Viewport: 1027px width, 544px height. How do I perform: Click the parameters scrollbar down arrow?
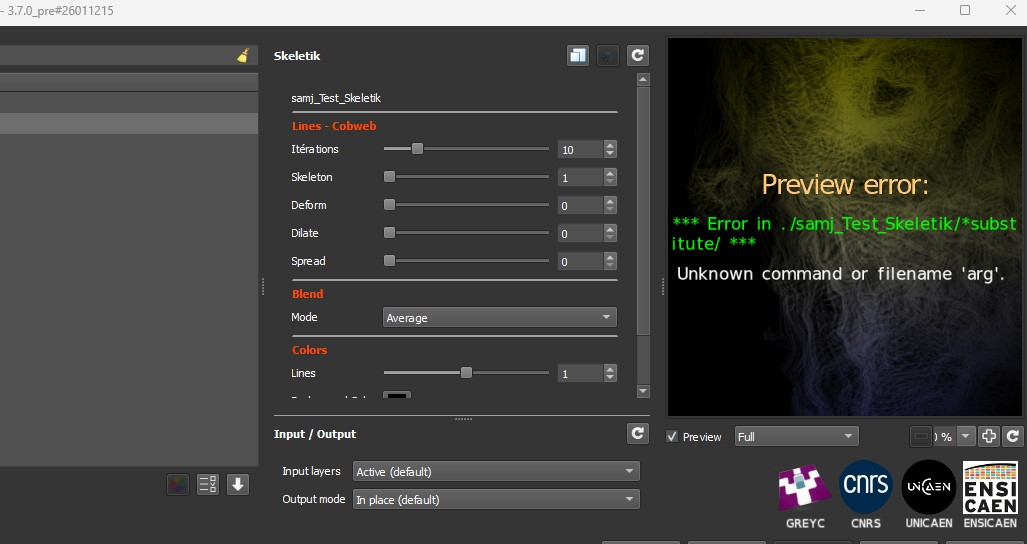[643, 391]
